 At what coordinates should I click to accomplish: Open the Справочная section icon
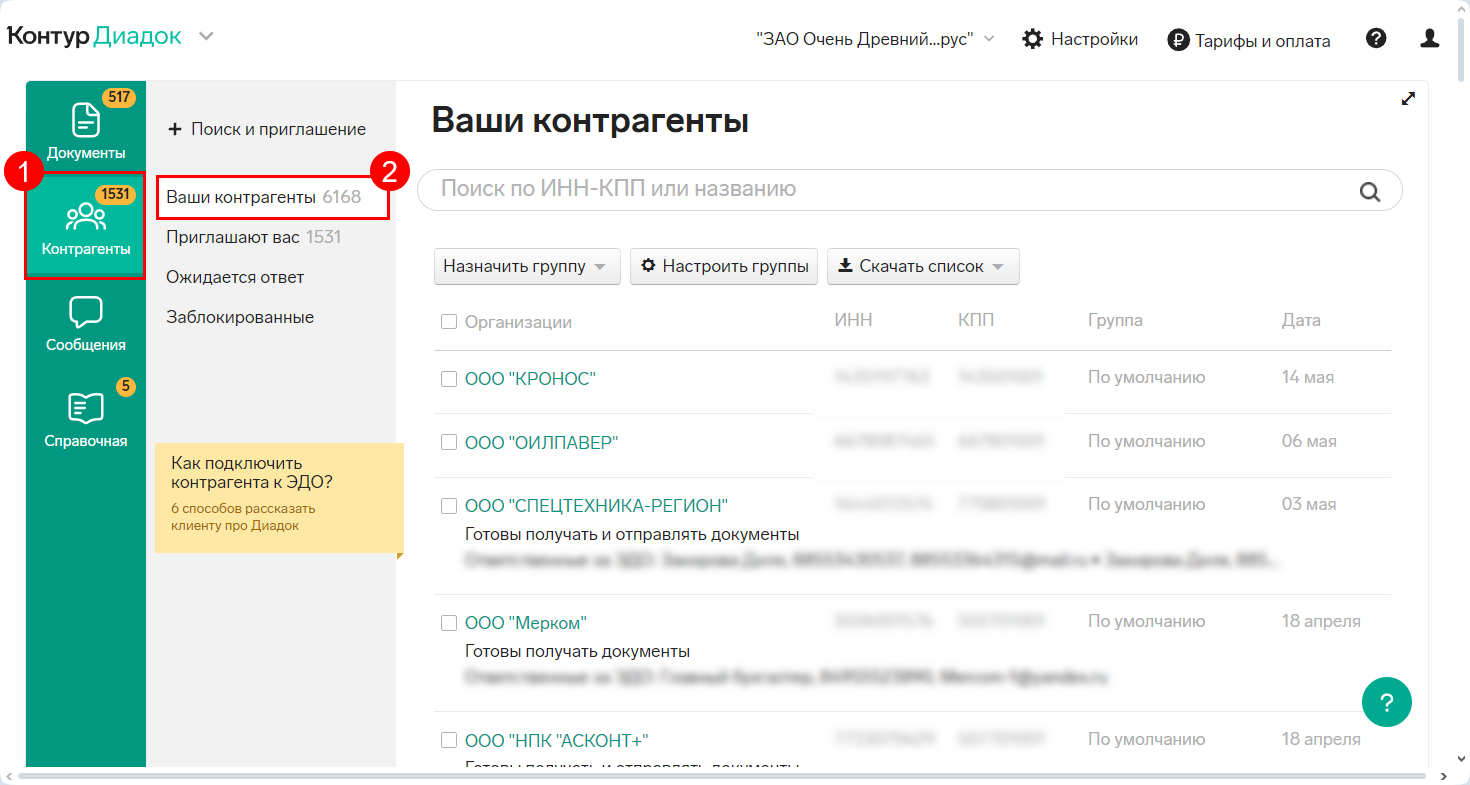86,408
